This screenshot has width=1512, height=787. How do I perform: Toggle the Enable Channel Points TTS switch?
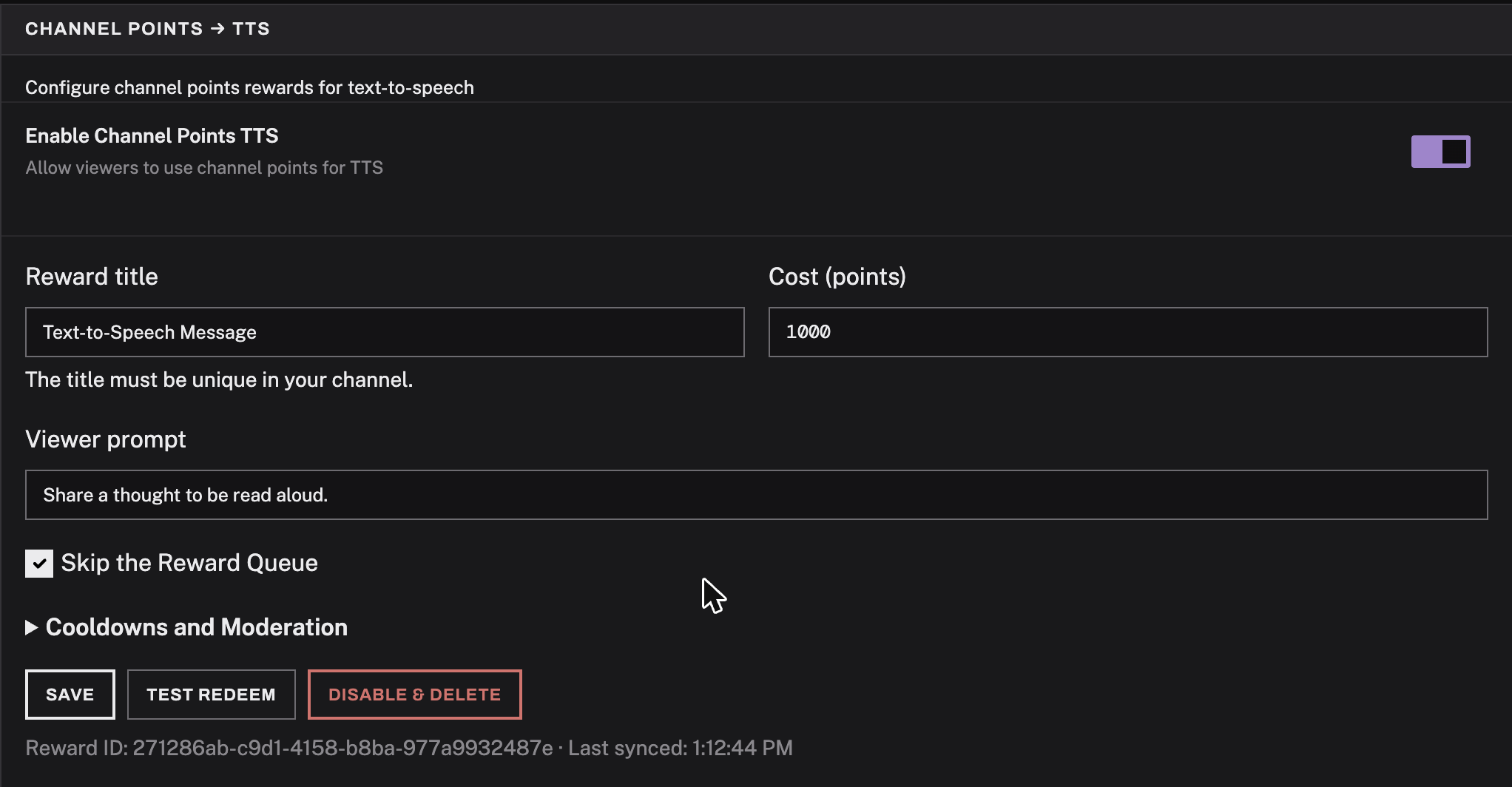[1440, 152]
